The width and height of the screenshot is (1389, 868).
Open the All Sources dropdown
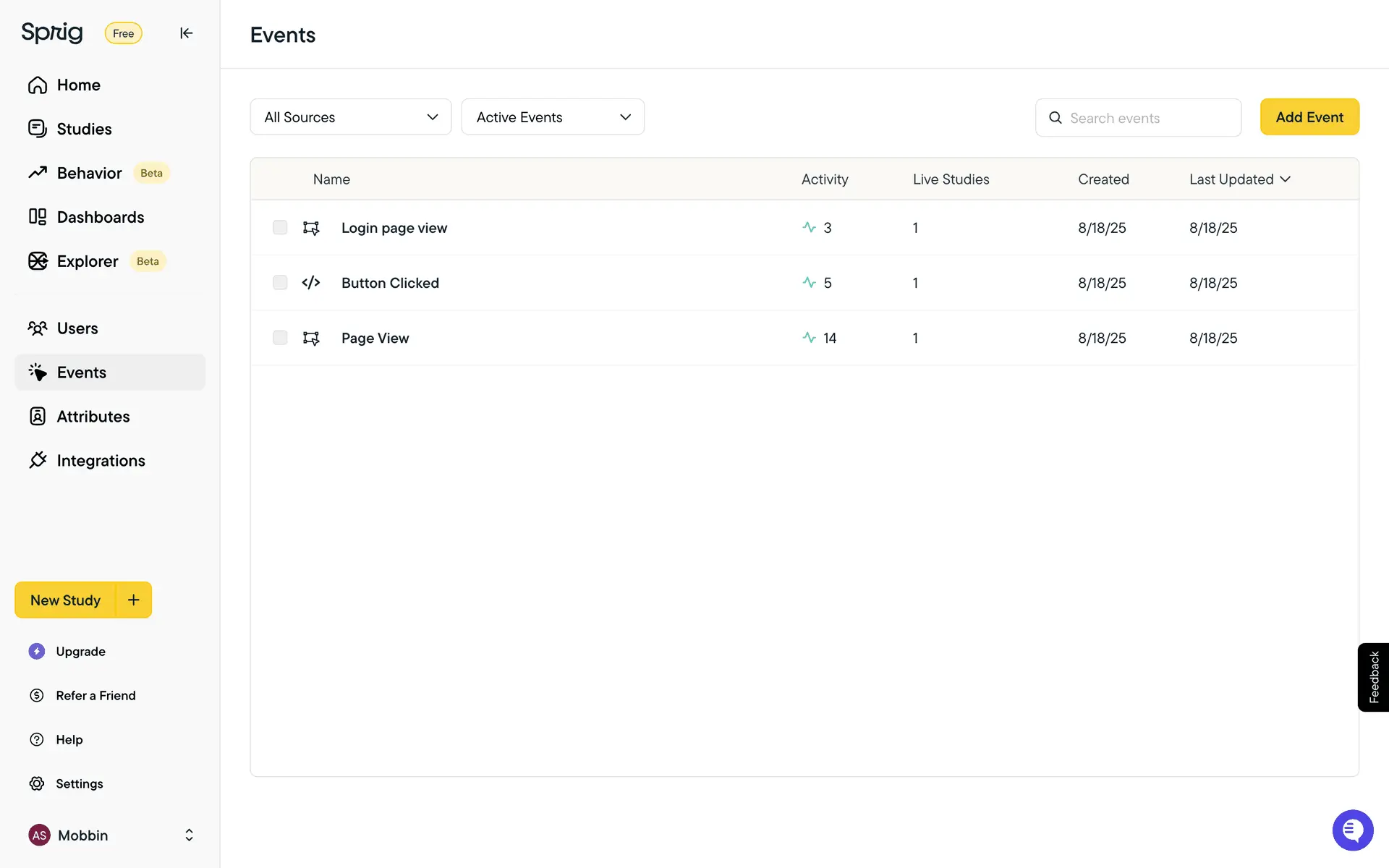pyautogui.click(x=351, y=117)
